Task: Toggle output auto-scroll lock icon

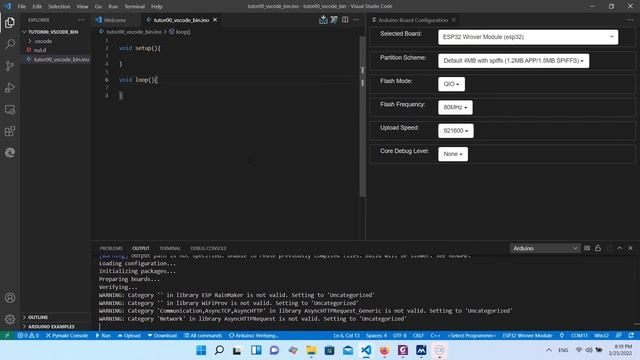Action: pos(598,248)
